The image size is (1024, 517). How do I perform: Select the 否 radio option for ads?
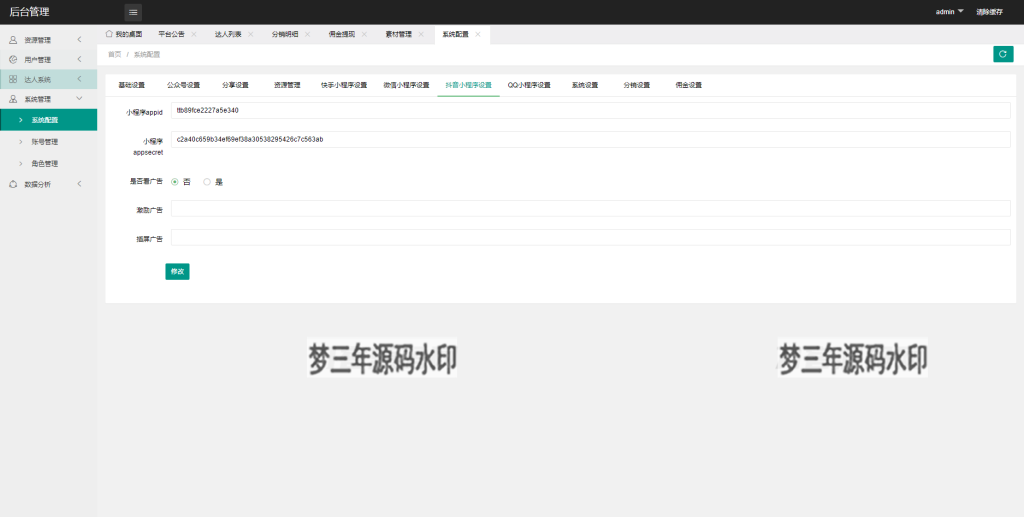[175, 182]
